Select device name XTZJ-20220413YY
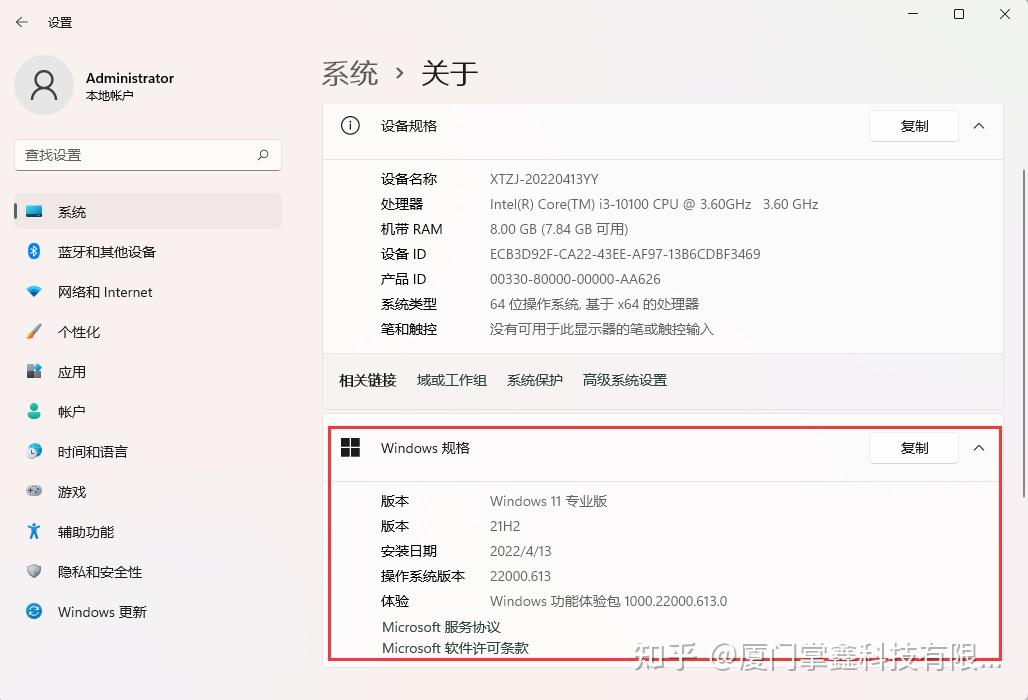Viewport: 1028px width, 700px height. click(544, 179)
